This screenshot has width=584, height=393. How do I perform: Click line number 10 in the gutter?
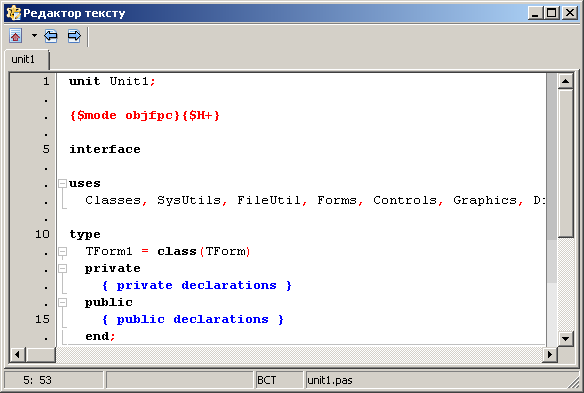point(42,234)
